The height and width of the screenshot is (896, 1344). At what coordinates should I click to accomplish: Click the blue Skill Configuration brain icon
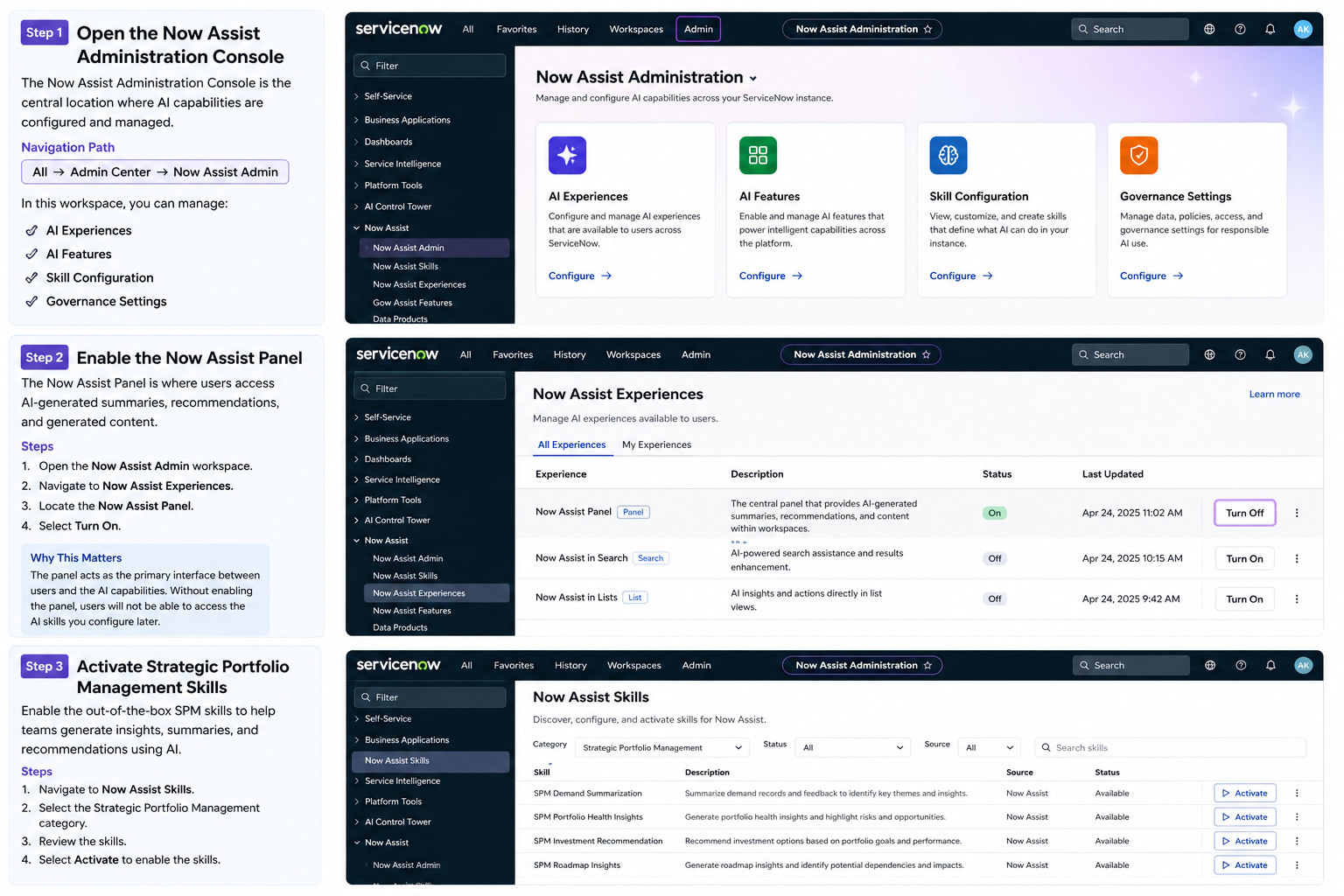(948, 156)
